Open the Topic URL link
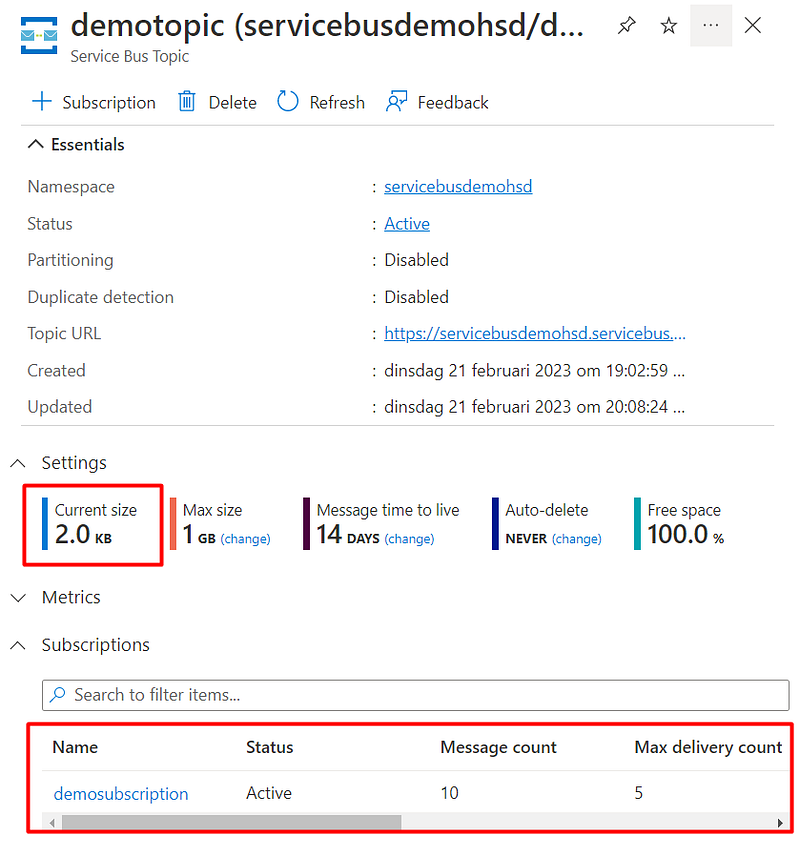This screenshot has height=852, width=800. click(535, 334)
